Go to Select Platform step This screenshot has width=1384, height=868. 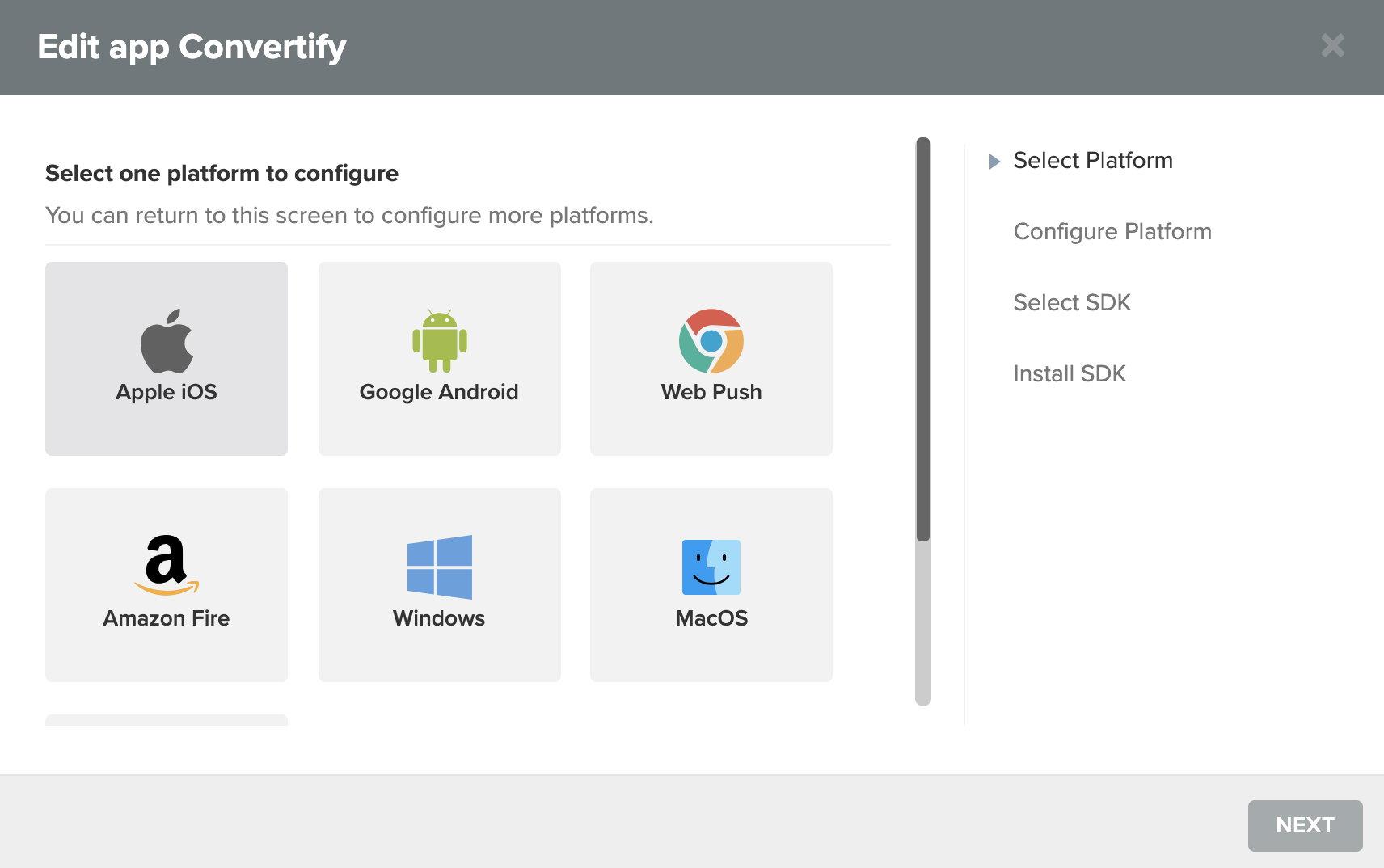click(x=1092, y=160)
